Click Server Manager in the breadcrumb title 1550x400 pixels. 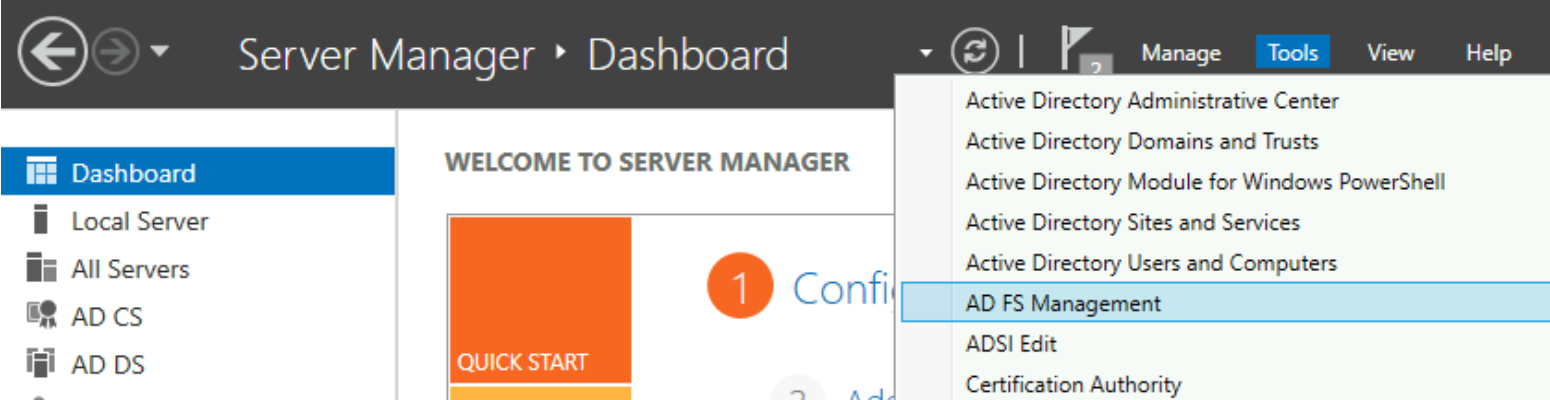pos(386,54)
